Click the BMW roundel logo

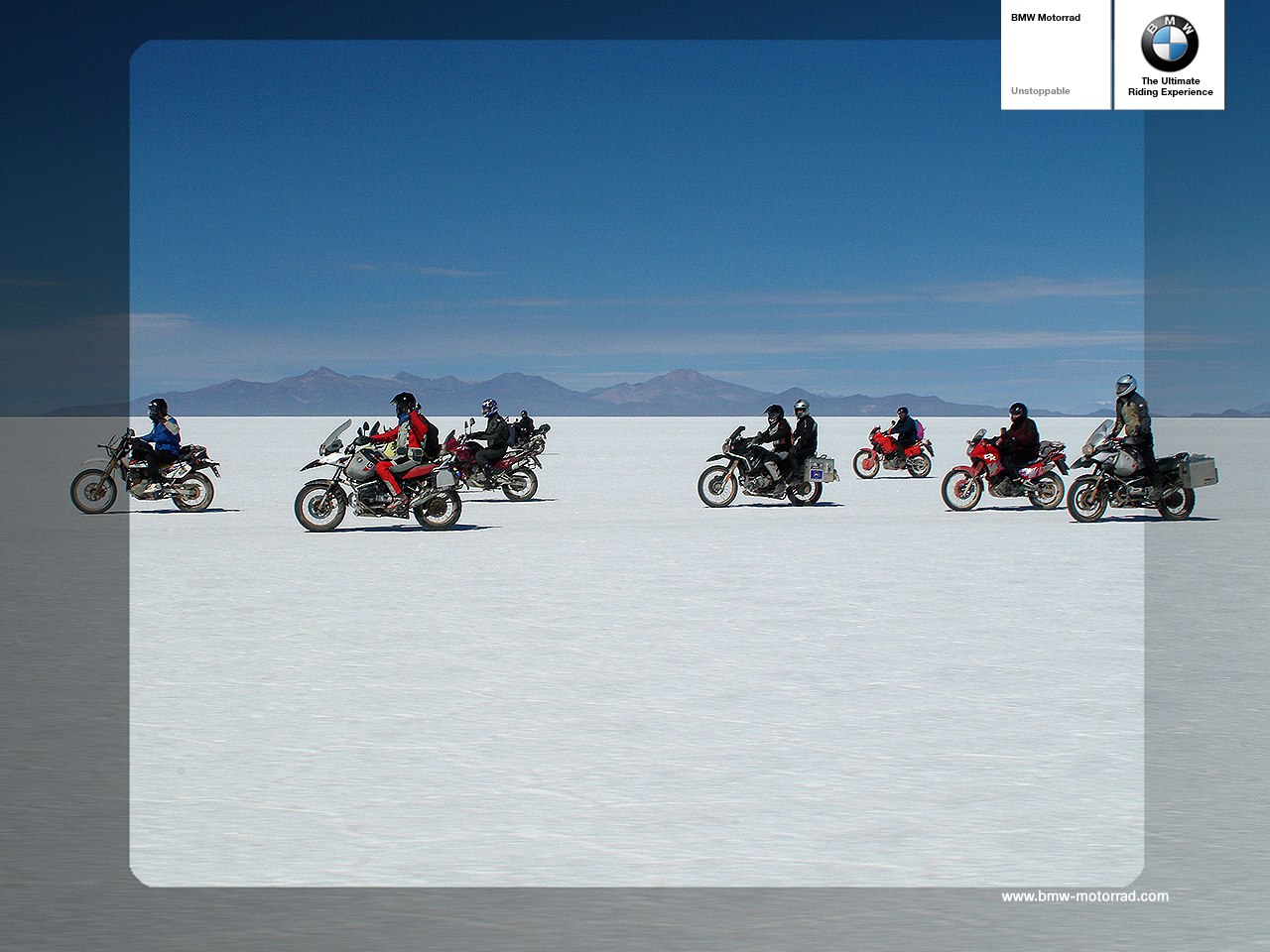coord(1170,44)
